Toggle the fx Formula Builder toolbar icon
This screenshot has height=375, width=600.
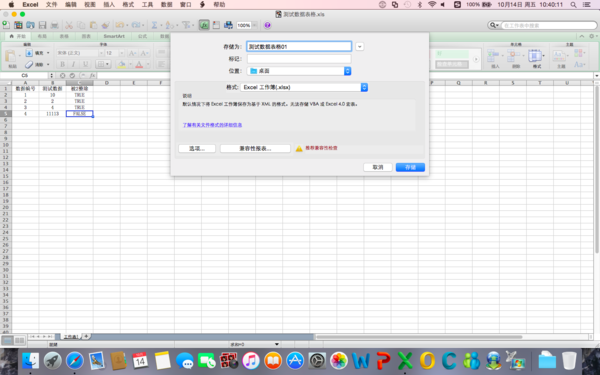[204, 25]
